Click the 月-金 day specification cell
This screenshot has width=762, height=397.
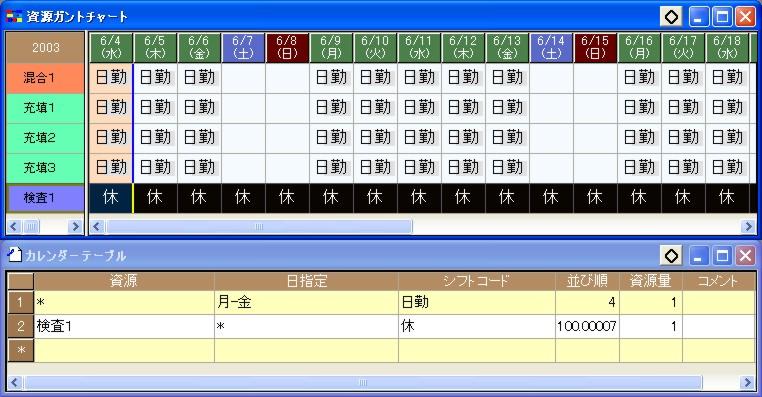[306, 302]
